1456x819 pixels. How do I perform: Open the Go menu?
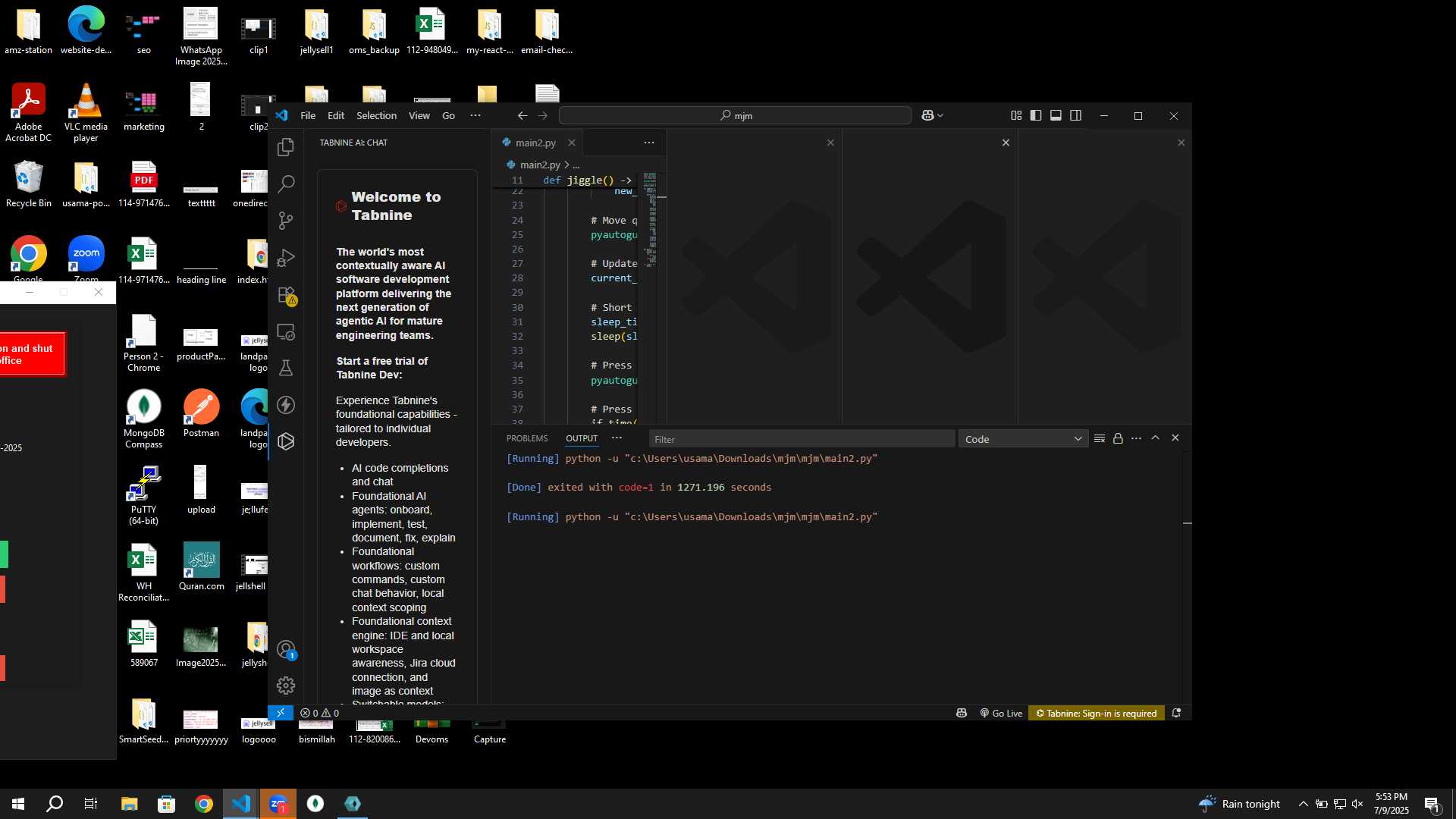click(x=448, y=115)
